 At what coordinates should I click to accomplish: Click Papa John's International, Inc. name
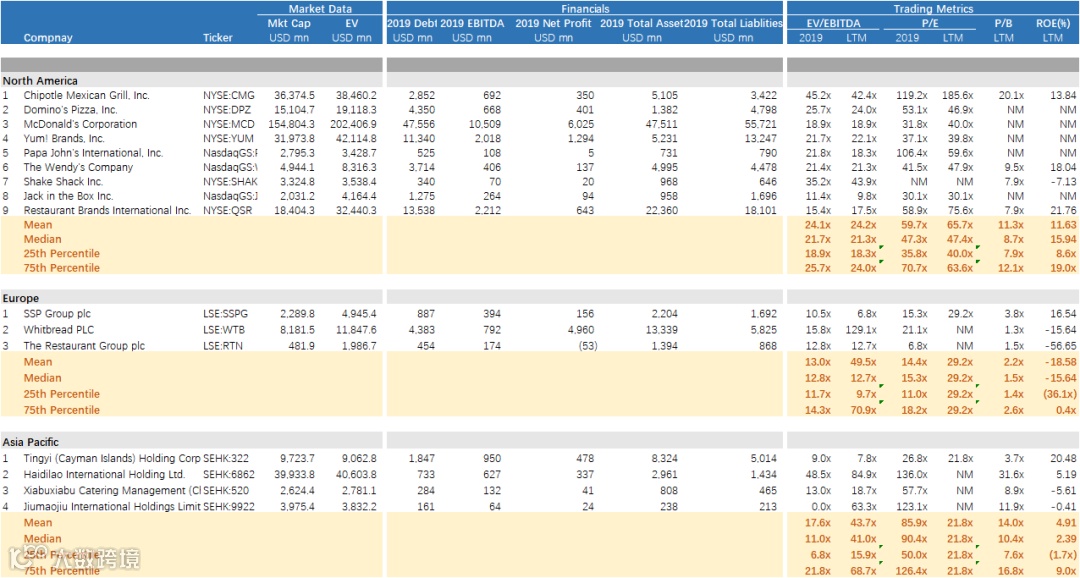pyautogui.click(x=93, y=153)
